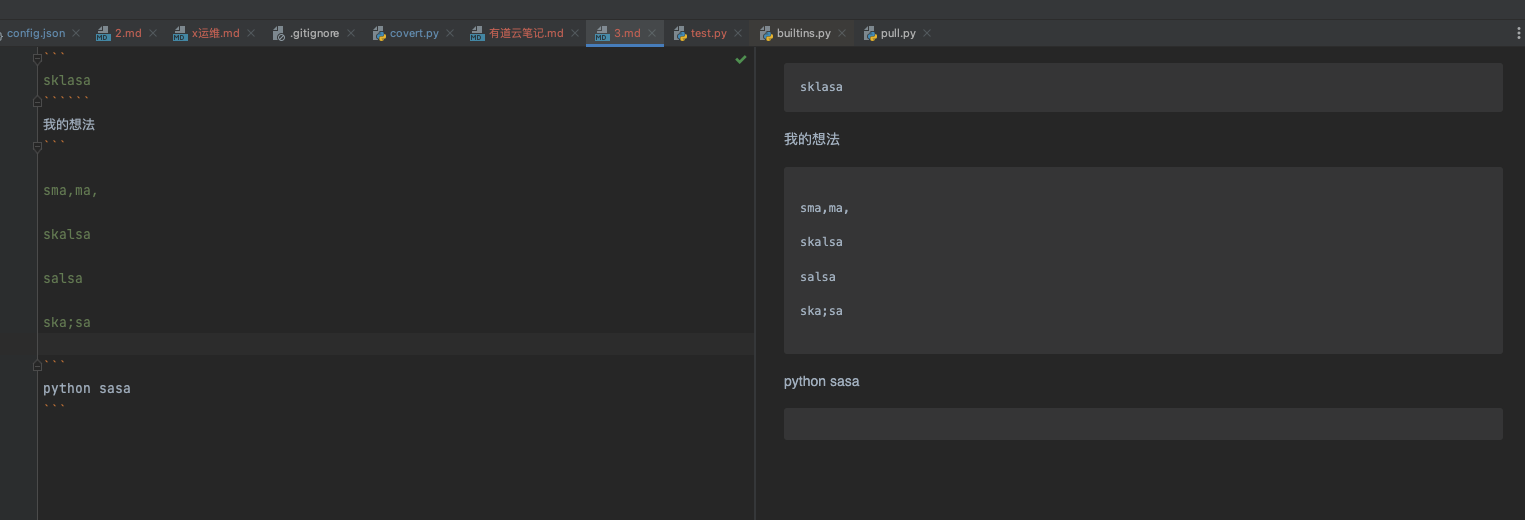Click the green inspection checkmark icon

pos(740,60)
